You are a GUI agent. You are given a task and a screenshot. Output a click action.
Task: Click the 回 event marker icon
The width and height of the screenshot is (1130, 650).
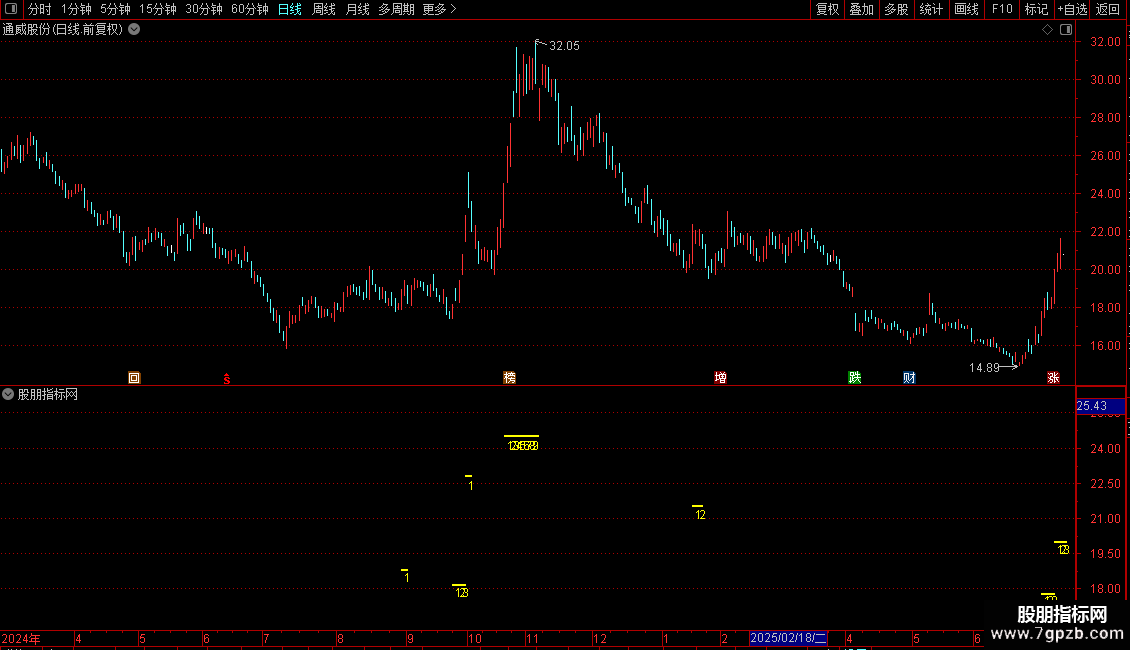point(134,378)
